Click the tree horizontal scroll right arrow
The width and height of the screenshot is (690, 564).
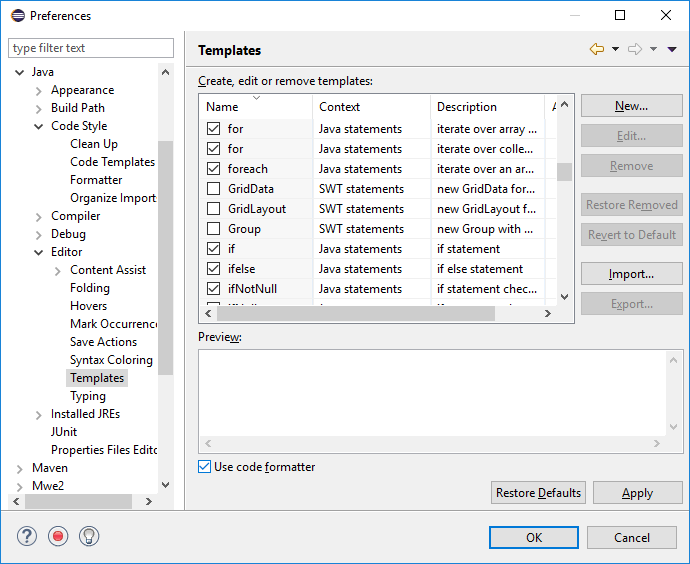click(x=149, y=501)
